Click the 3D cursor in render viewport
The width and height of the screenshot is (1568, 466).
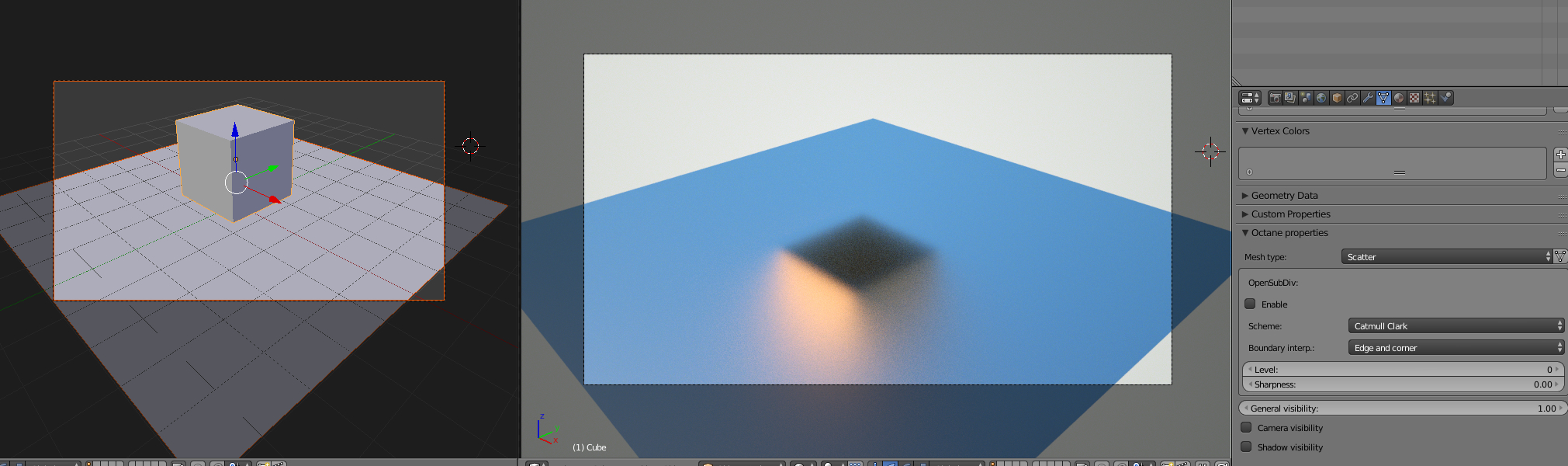(x=1210, y=151)
